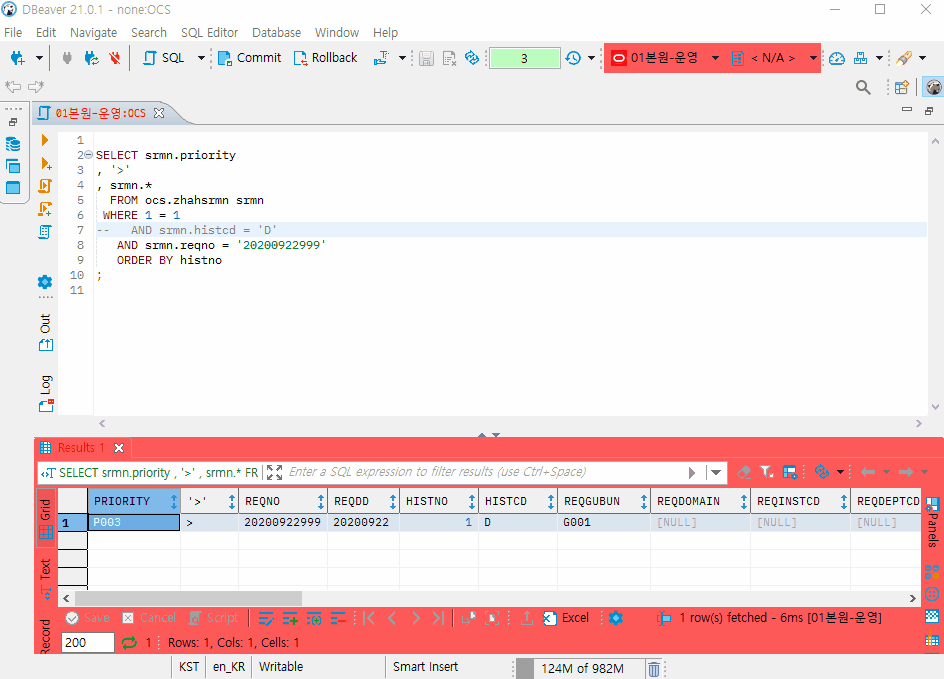The width and height of the screenshot is (944, 679).
Task: Open transaction log dropdown arrow
Action: [591, 58]
